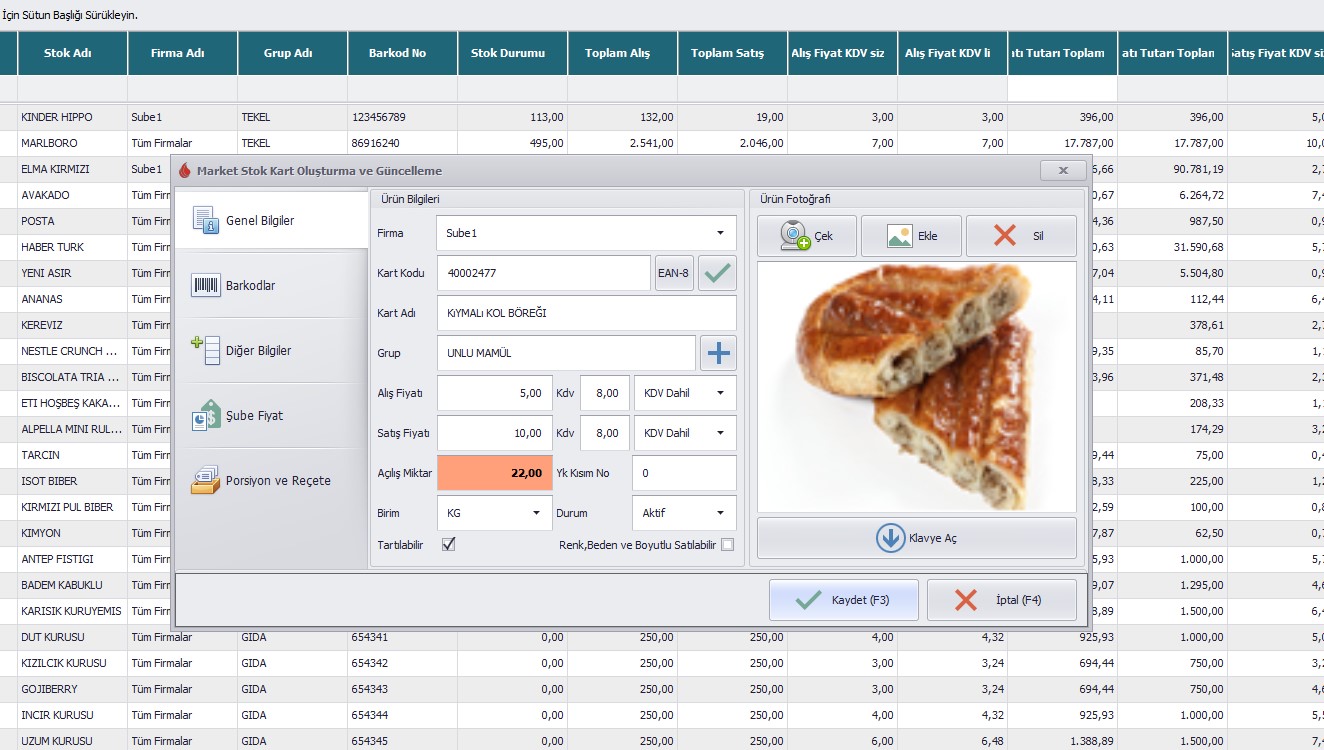
Task: Click the EAN-8 barcode generate button
Action: click(674, 273)
